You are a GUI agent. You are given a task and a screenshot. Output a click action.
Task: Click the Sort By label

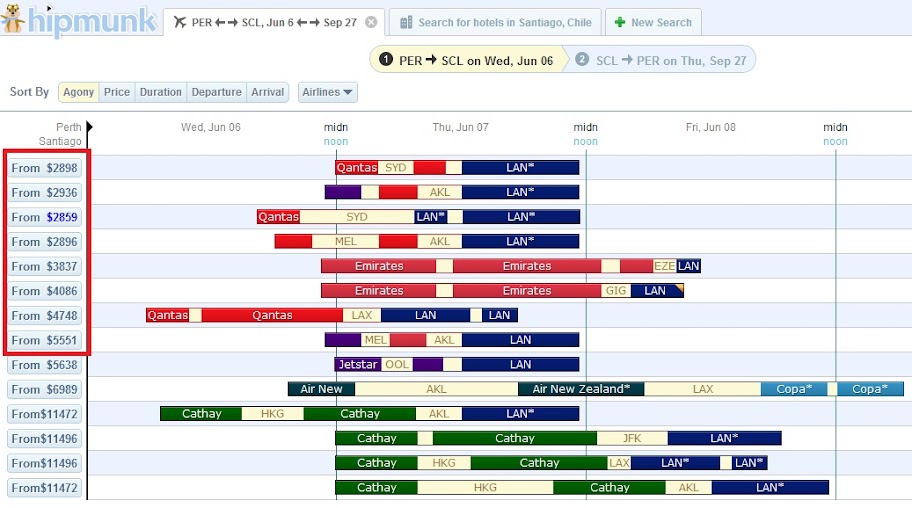[29, 92]
